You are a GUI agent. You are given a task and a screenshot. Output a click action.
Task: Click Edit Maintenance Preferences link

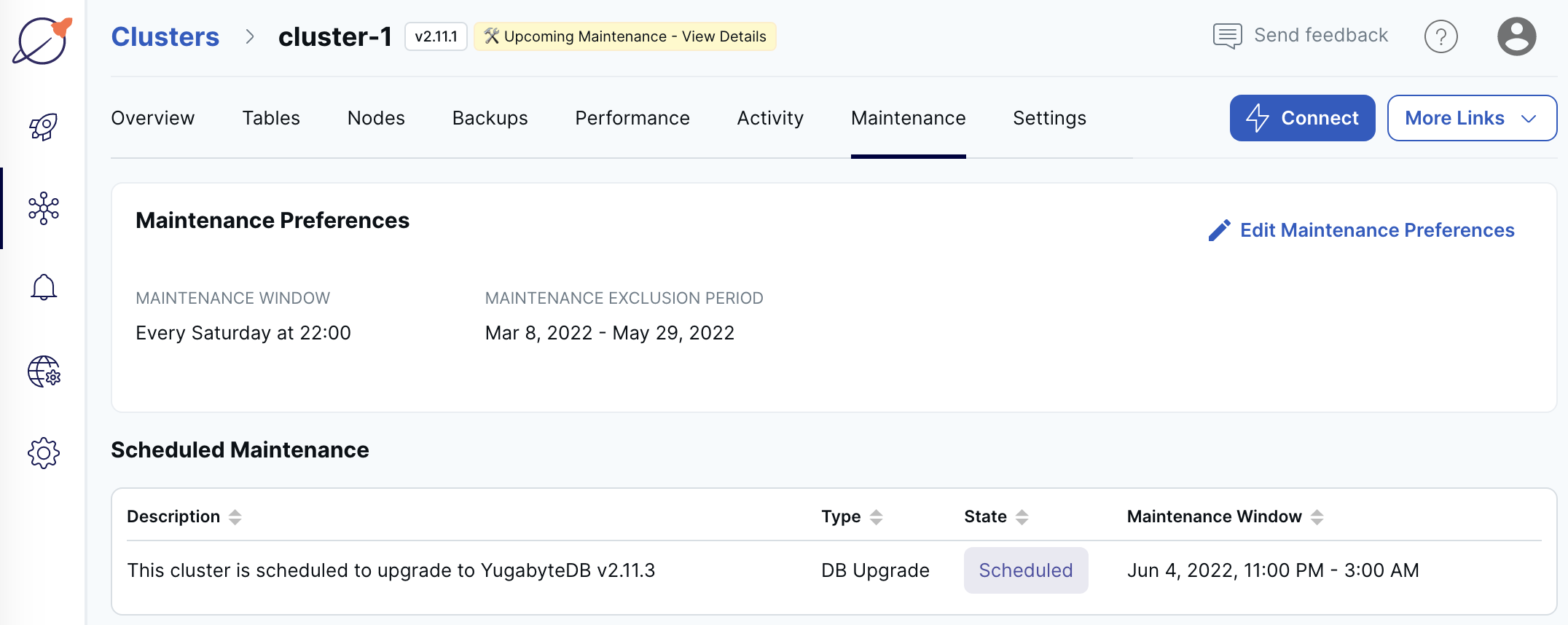[x=1361, y=230]
